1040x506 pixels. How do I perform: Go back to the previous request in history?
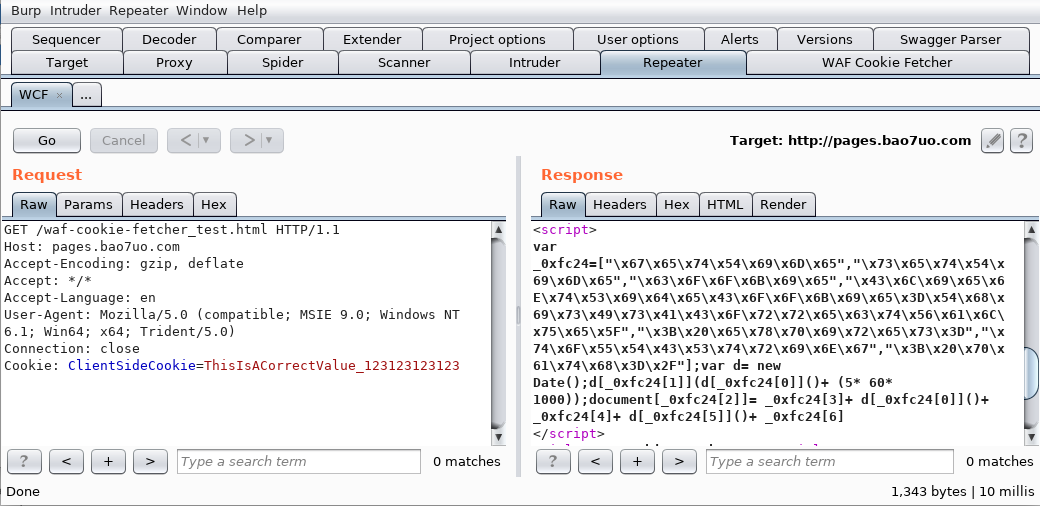click(185, 141)
